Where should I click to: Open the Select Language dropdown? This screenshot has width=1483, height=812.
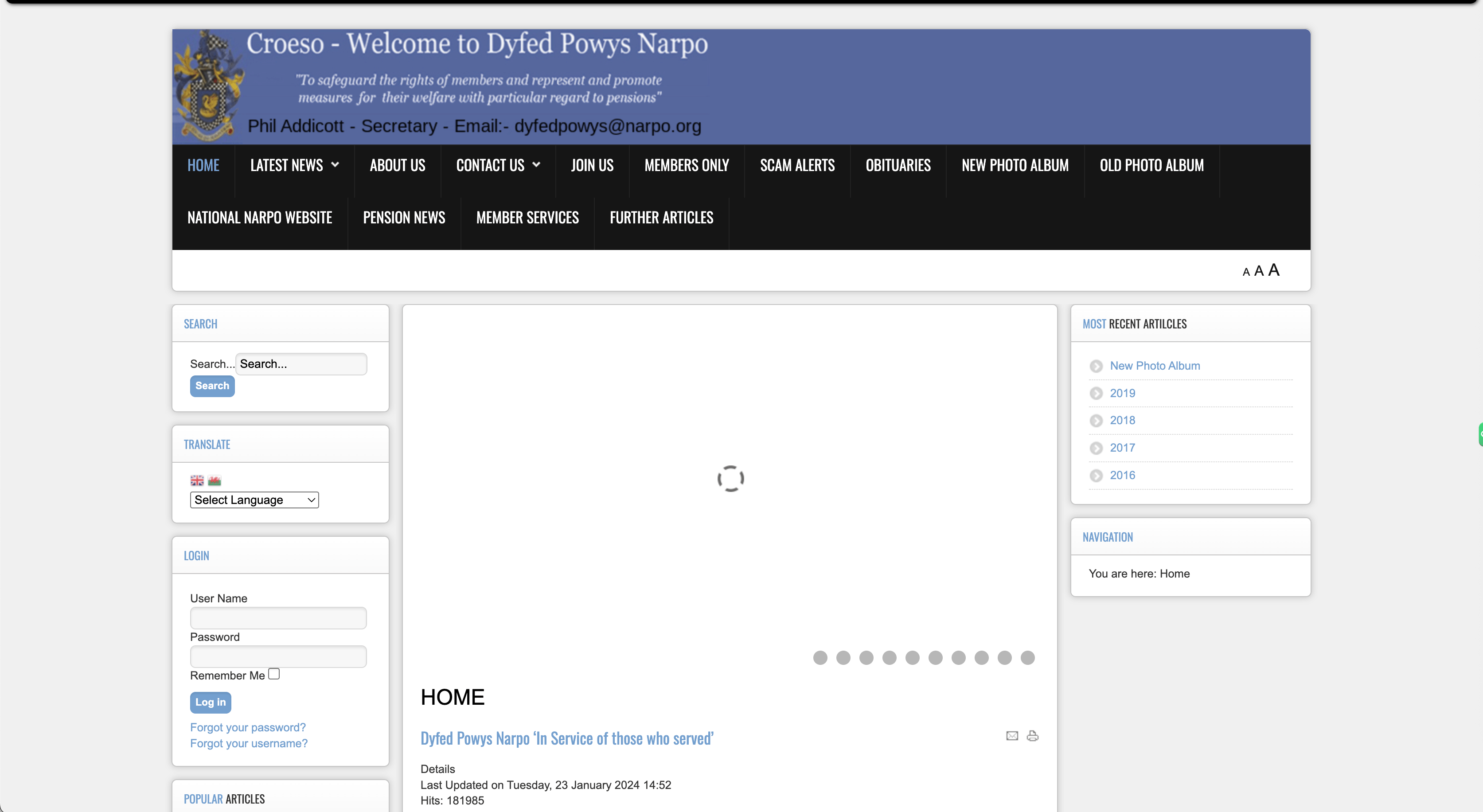pos(254,500)
